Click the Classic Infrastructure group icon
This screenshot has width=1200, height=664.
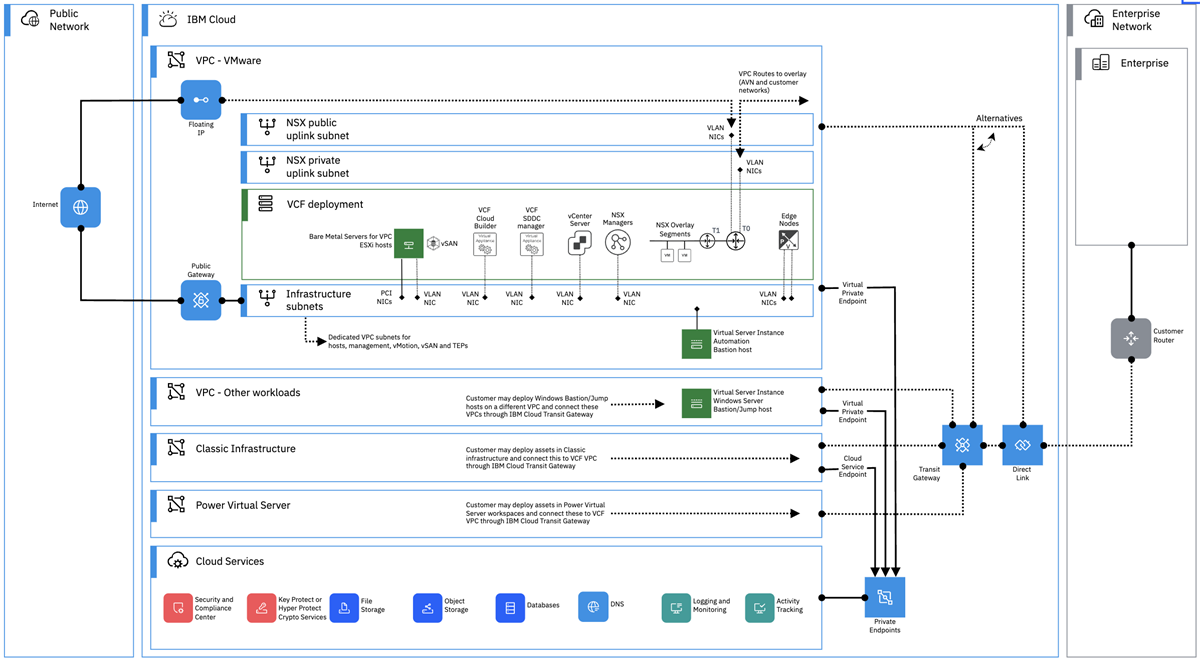pos(177,449)
